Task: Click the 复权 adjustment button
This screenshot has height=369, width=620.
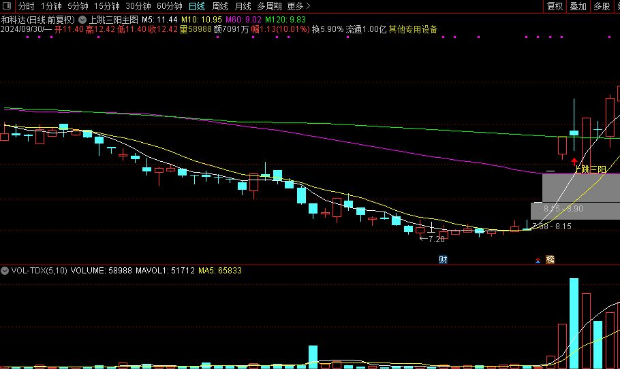Action: point(555,6)
